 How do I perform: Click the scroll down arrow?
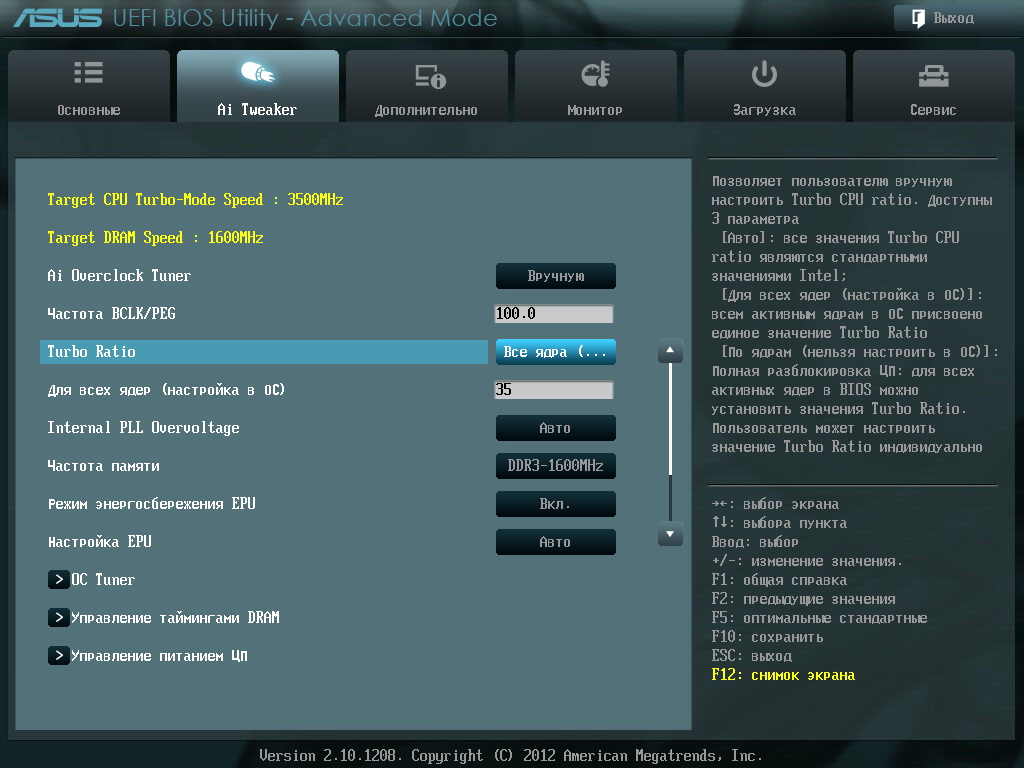pos(670,534)
